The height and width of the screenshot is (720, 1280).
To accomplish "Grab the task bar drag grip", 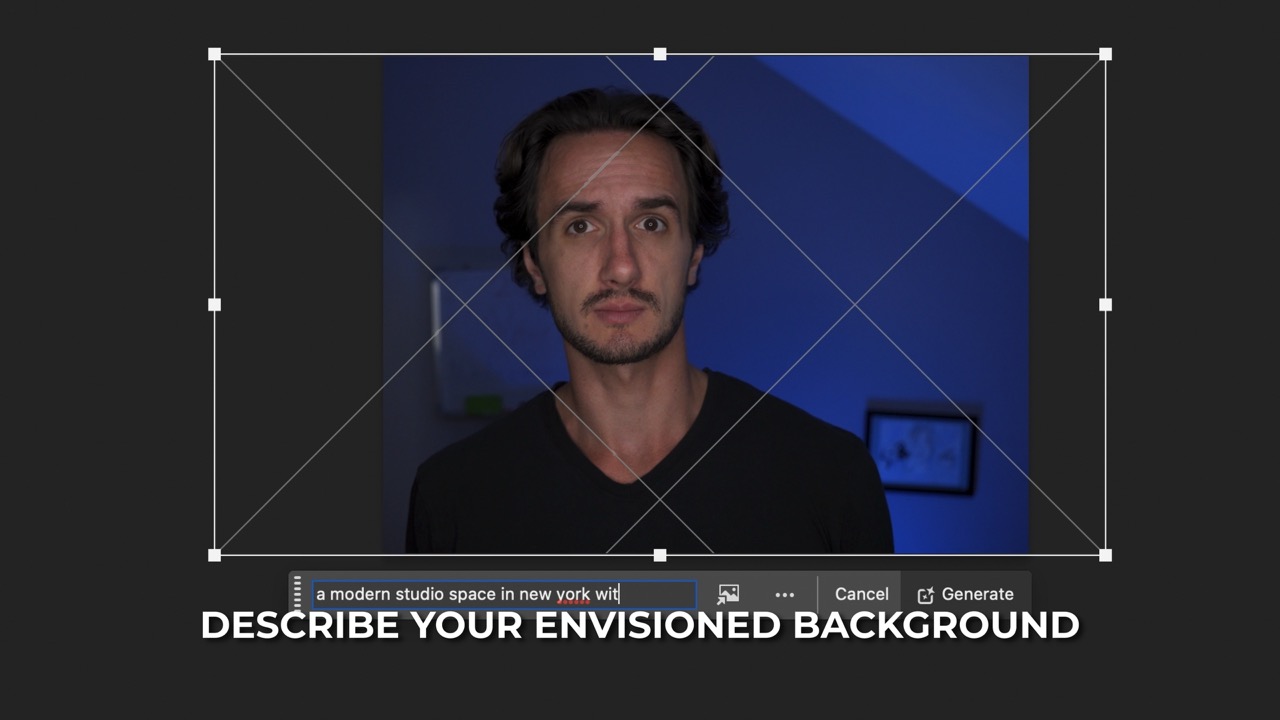I will 297,593.
